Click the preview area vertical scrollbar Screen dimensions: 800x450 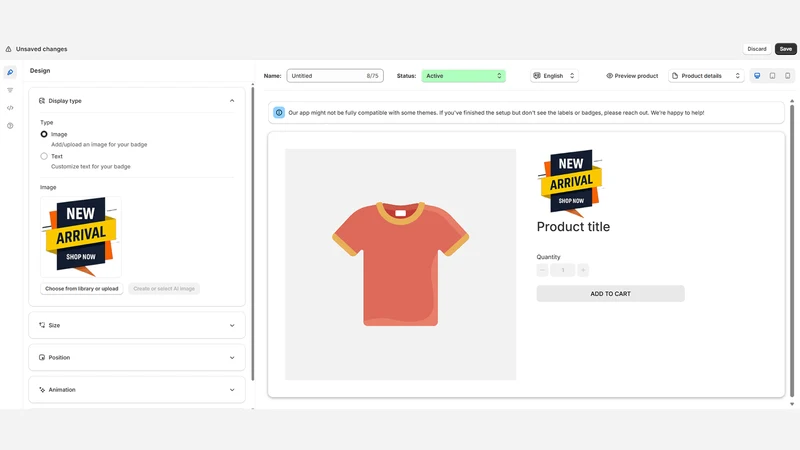792,250
